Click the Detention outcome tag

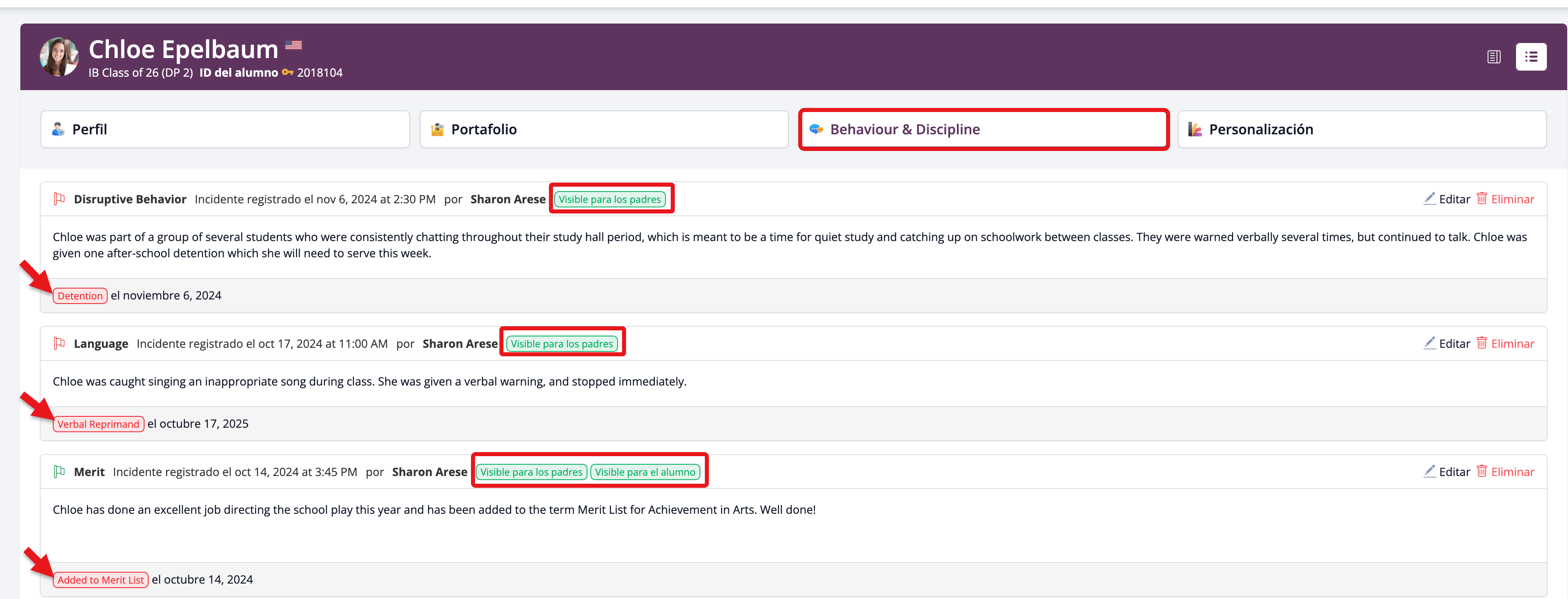point(80,296)
